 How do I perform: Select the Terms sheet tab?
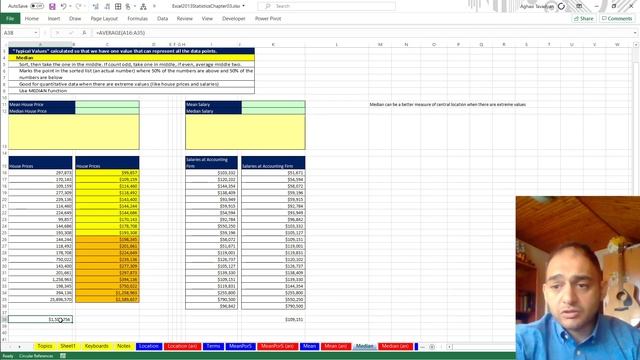point(213,346)
